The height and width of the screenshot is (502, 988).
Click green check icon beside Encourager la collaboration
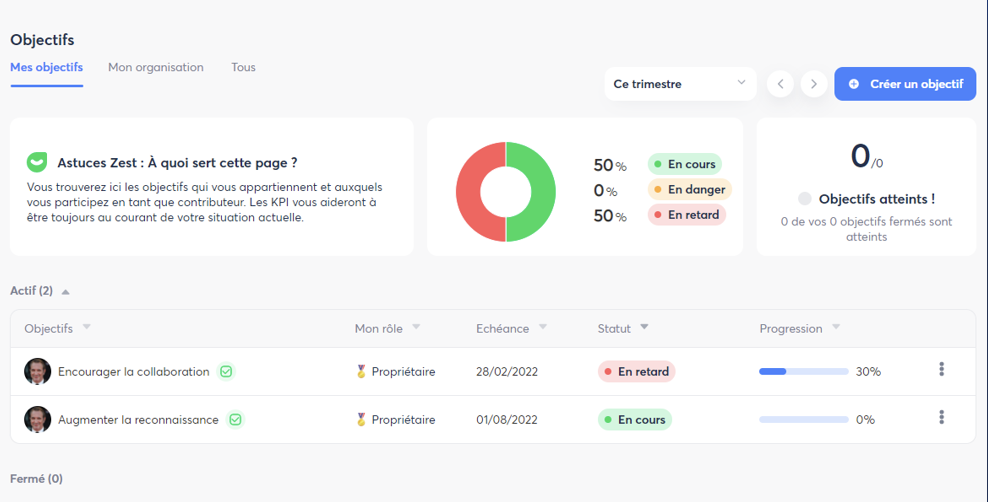(226, 371)
